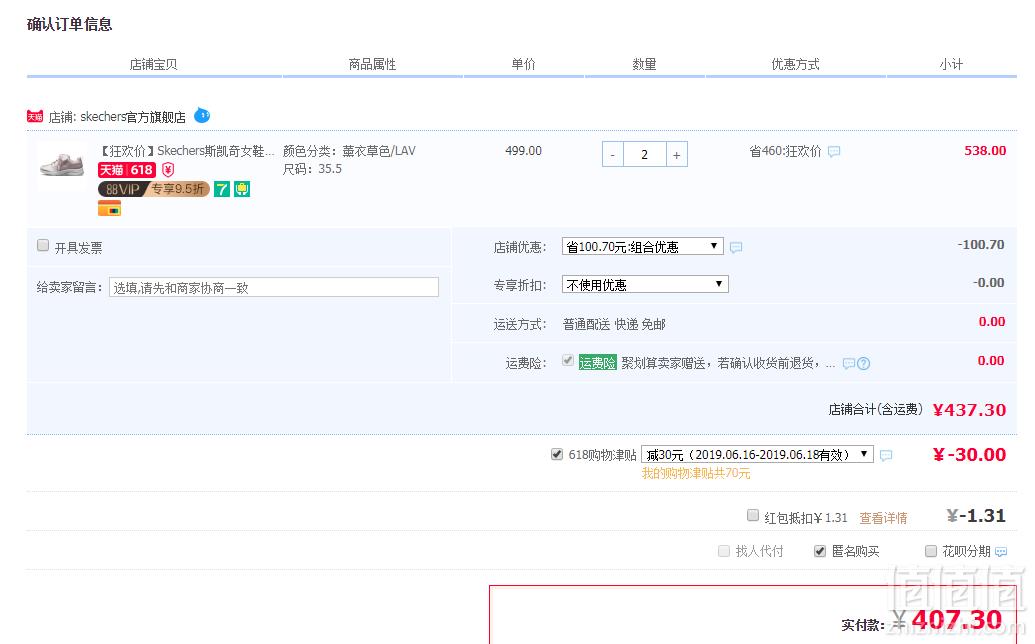Open the info bubble beside 省460:狂欢价
1035x644 pixels.
[x=834, y=152]
